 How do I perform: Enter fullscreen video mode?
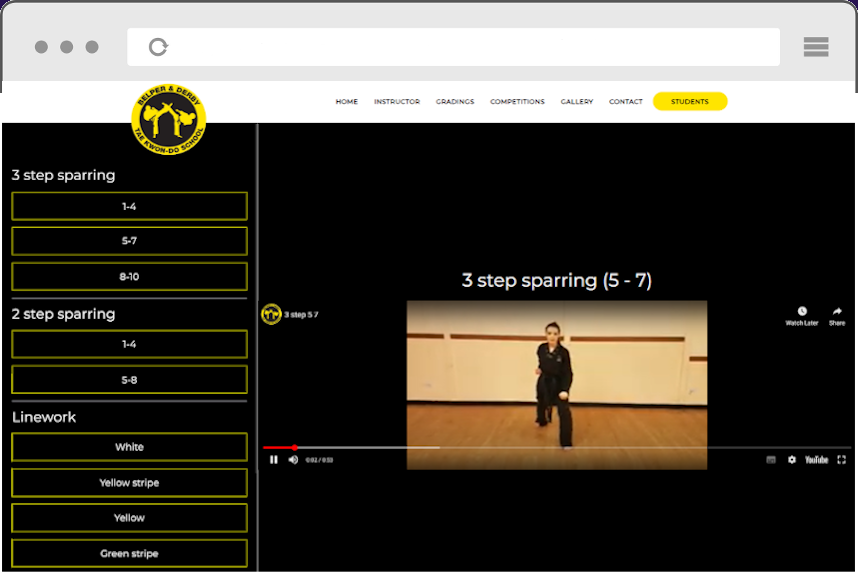tap(840, 460)
